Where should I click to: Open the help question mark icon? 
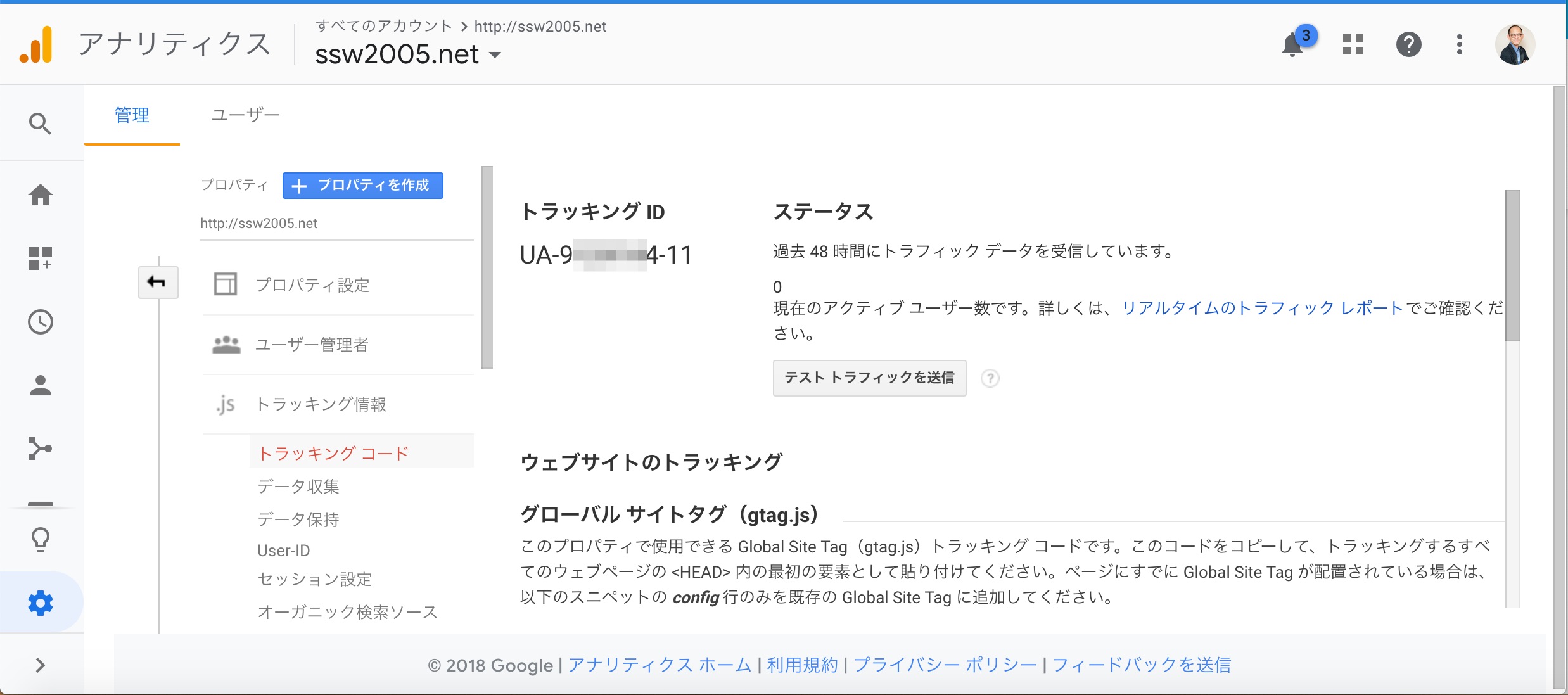[x=1408, y=44]
